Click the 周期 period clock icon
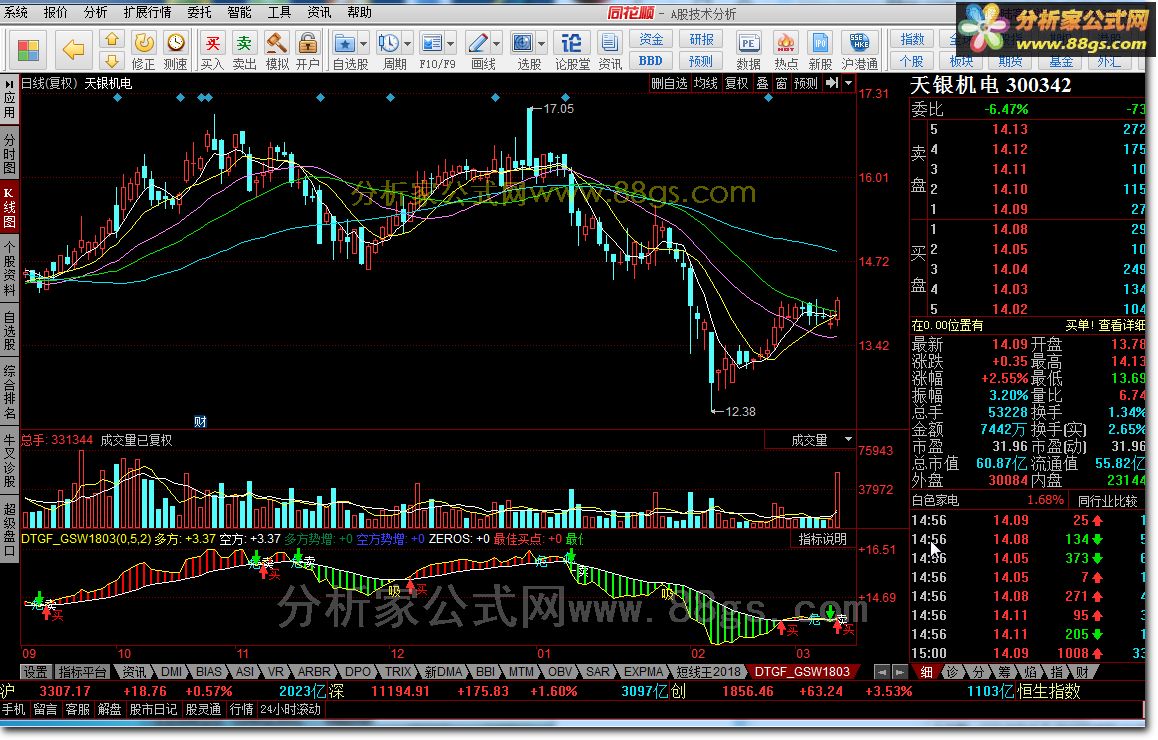 click(x=388, y=43)
